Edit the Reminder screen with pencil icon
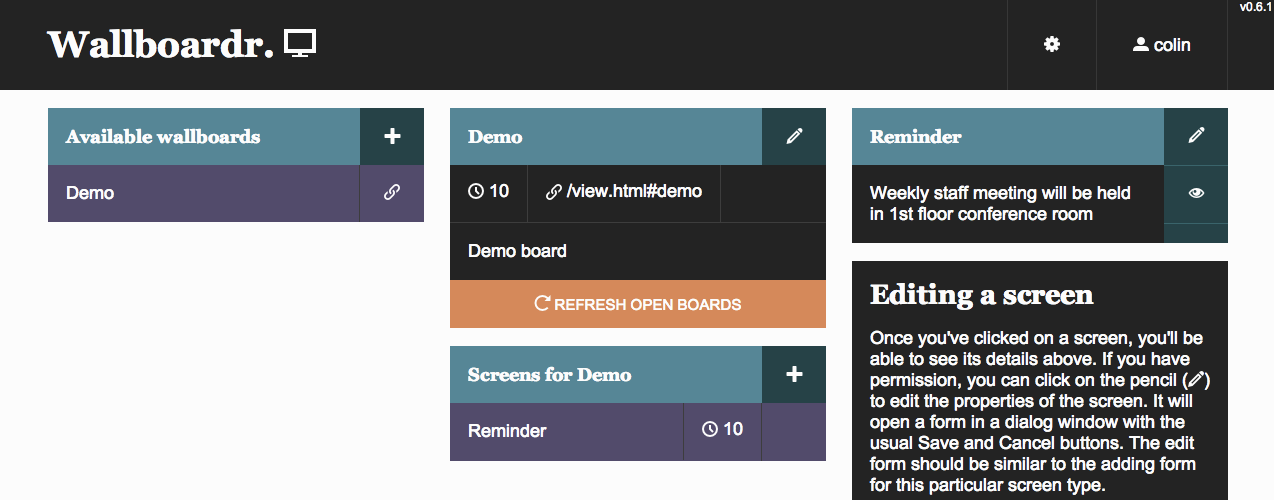Image resolution: width=1274 pixels, height=500 pixels. pyautogui.click(x=1196, y=136)
